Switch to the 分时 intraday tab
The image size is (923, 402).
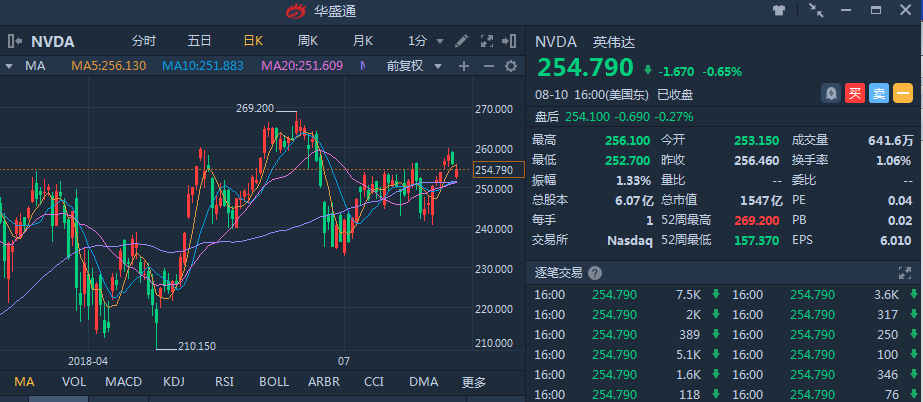(144, 42)
